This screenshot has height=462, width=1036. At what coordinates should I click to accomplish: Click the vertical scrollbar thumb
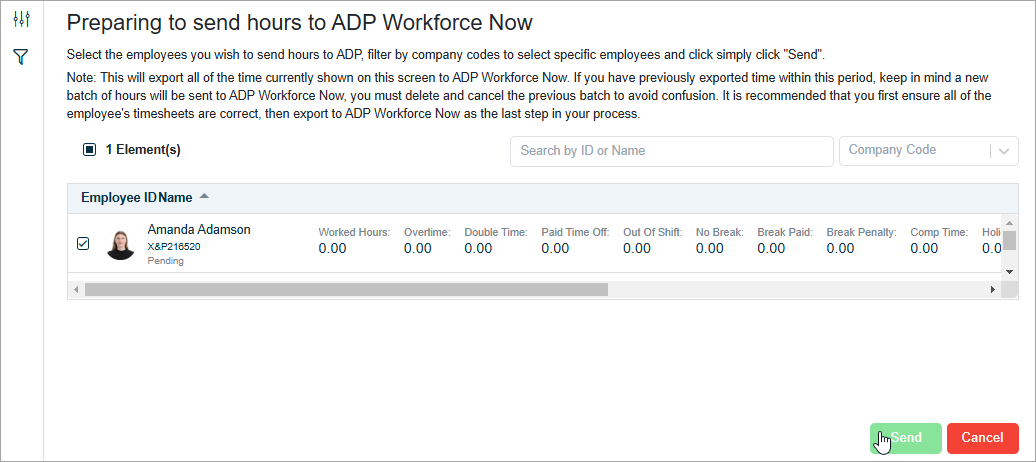1009,240
